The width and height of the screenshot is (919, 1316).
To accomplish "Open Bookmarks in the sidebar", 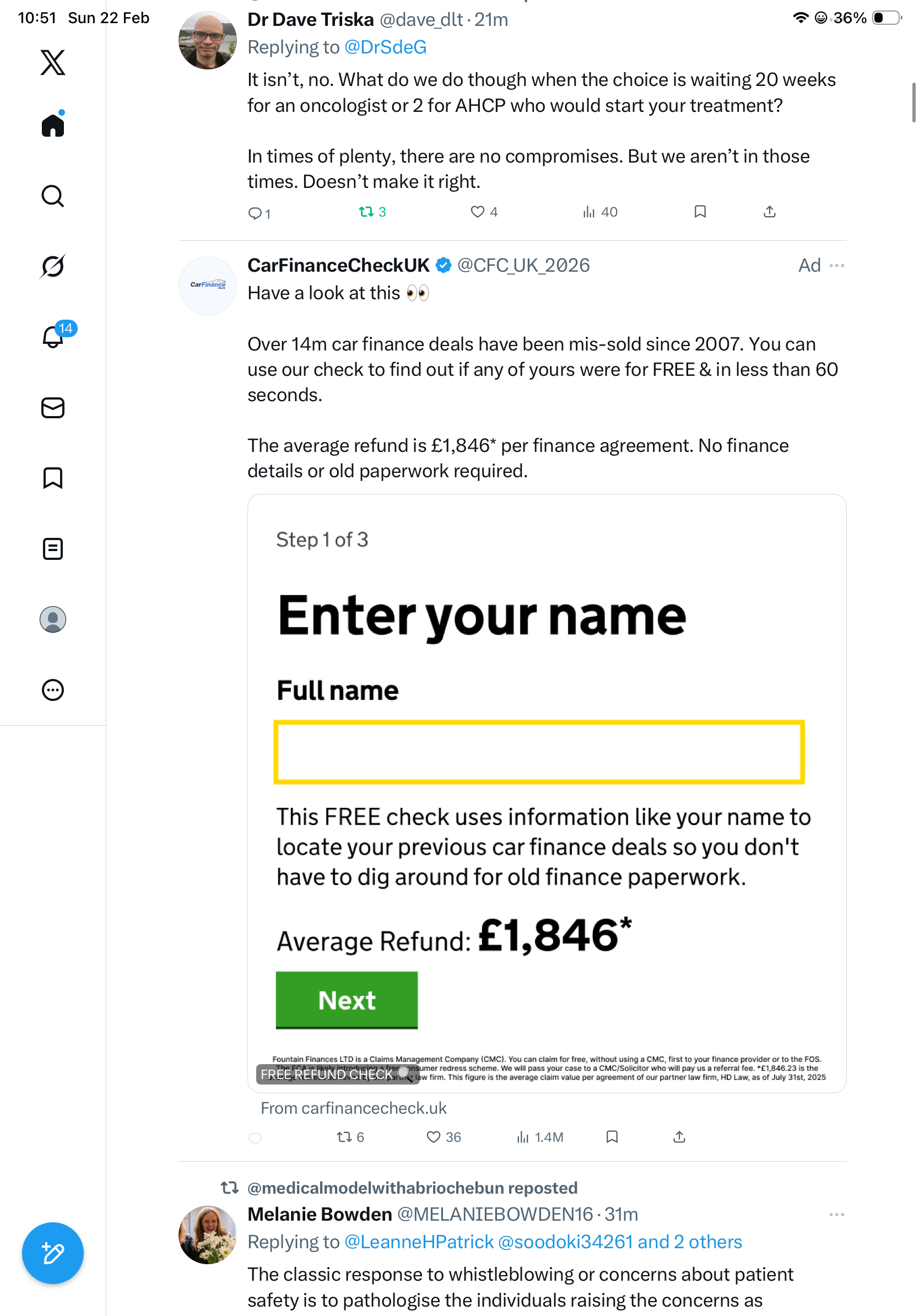I will (53, 478).
